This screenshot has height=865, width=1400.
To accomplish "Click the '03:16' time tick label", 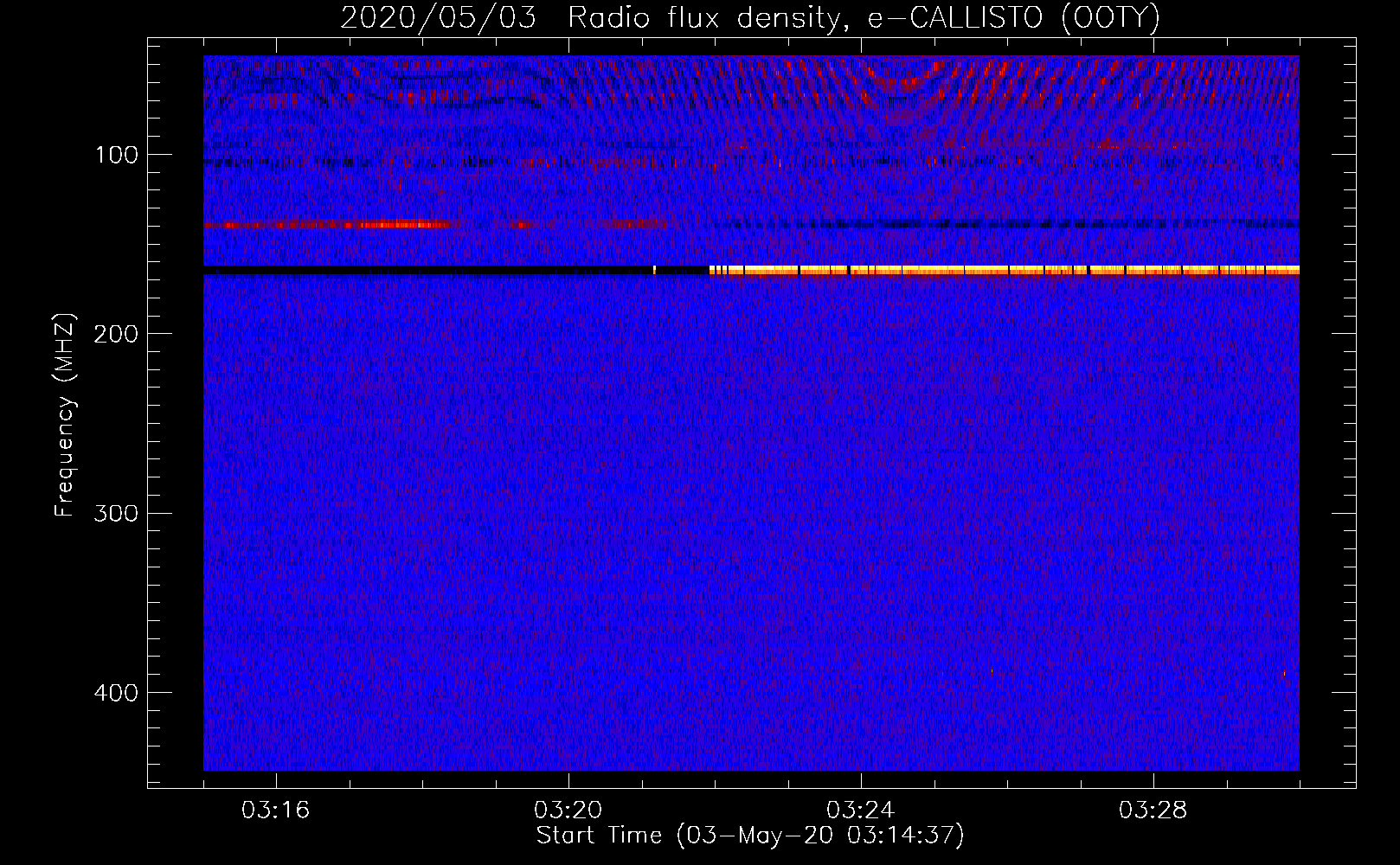I will click(x=276, y=811).
